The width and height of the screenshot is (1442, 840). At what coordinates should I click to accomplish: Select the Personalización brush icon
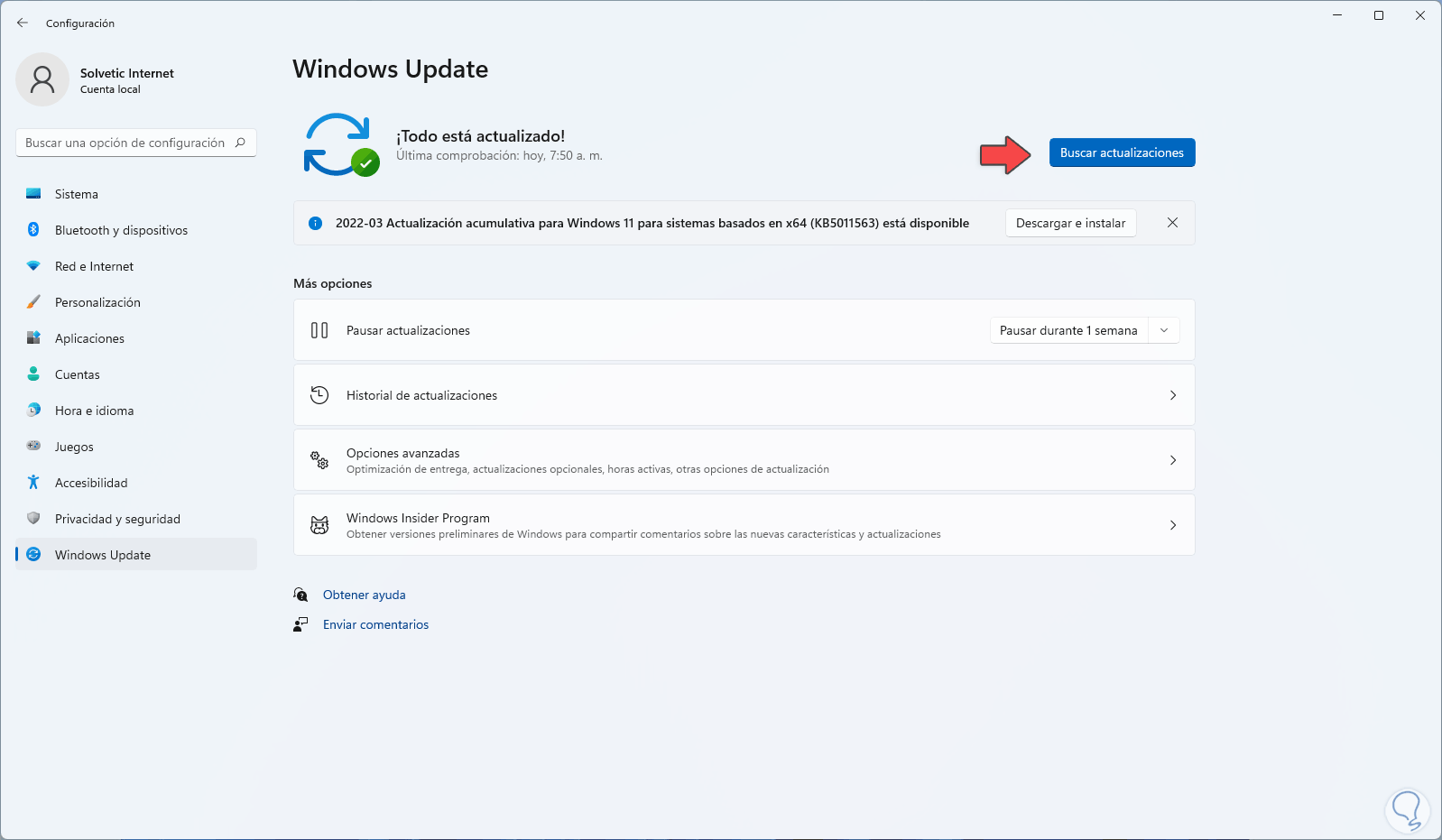tap(33, 302)
